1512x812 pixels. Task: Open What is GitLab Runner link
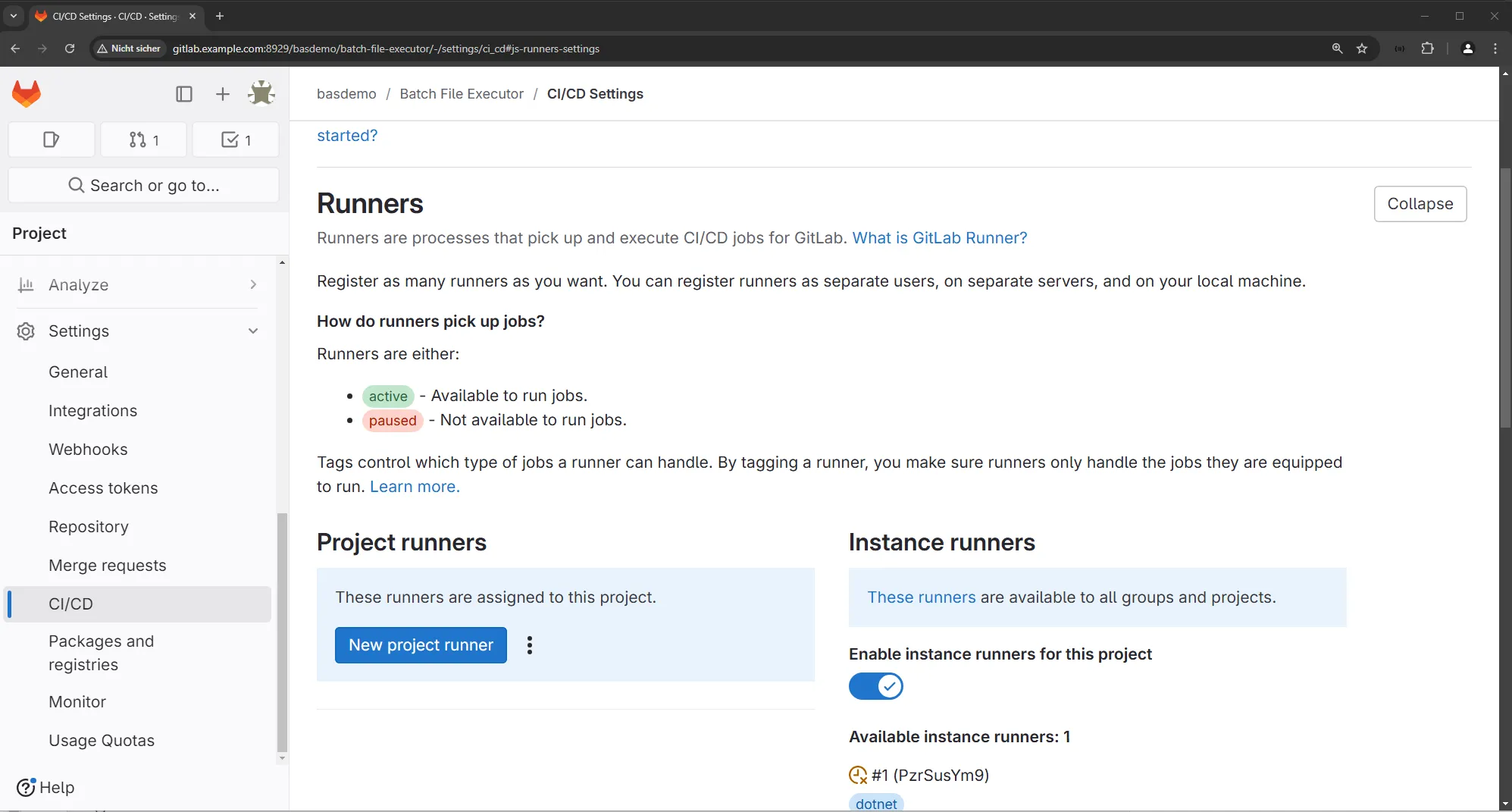tap(940, 238)
